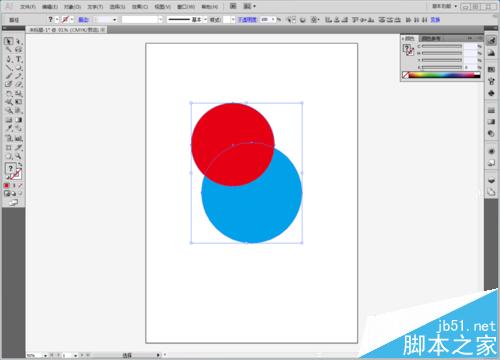
Task: Open zoom level dropdown in status bar
Action: tap(45, 356)
